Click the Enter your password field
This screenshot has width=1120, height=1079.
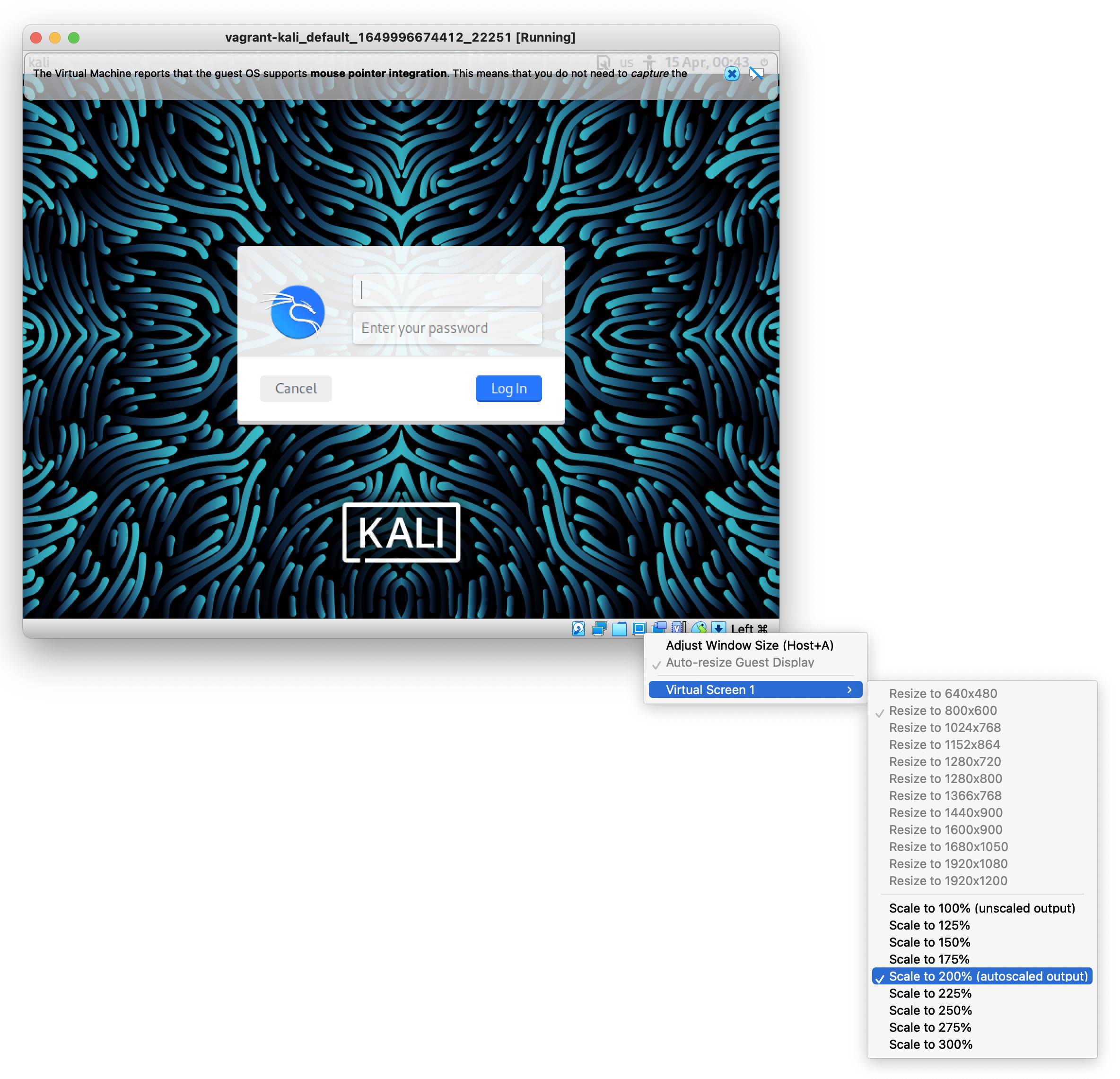(447, 328)
